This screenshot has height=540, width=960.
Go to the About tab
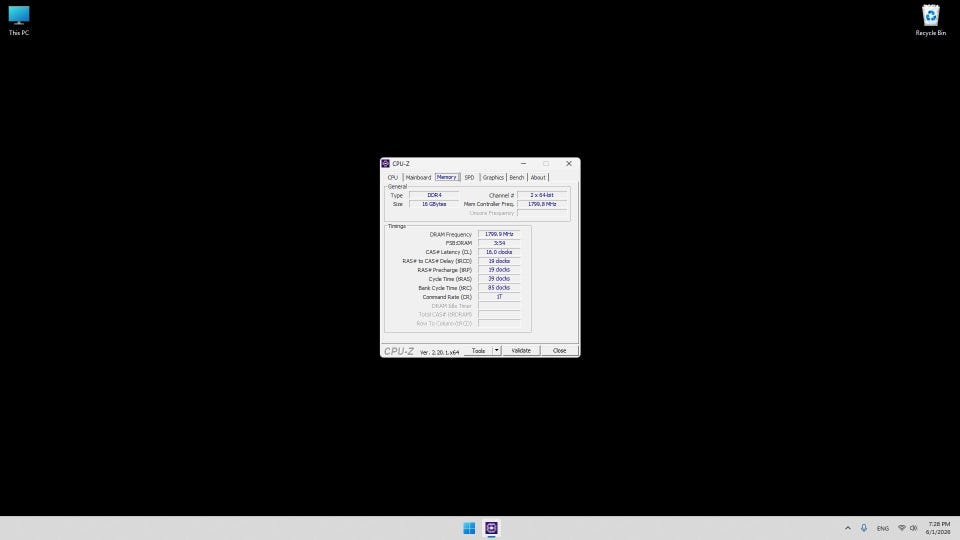(x=538, y=178)
